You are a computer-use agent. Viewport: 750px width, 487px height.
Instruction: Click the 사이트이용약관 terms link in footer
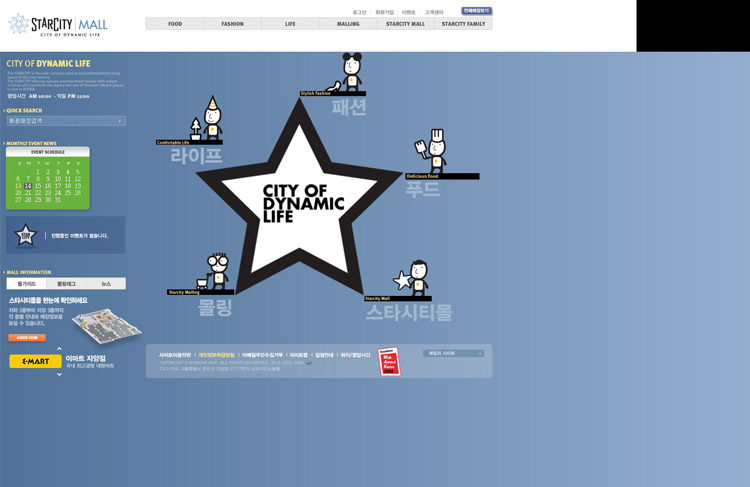[175, 355]
